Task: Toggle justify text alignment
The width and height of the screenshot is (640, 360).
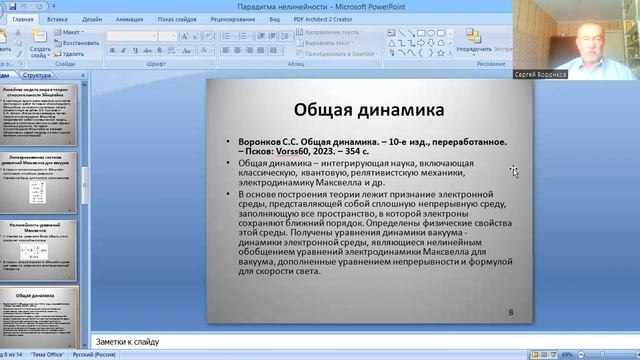Action: tap(261, 50)
